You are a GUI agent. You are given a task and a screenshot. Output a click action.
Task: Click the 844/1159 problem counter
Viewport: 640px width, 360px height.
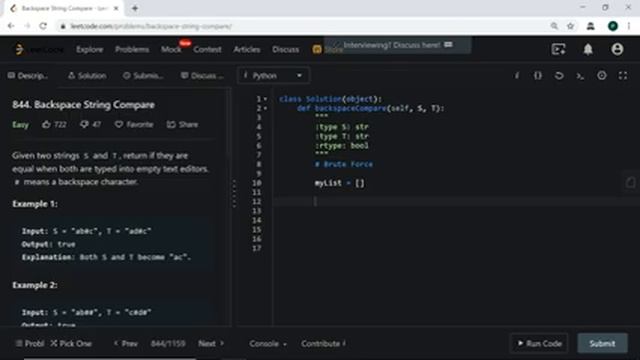(168, 344)
